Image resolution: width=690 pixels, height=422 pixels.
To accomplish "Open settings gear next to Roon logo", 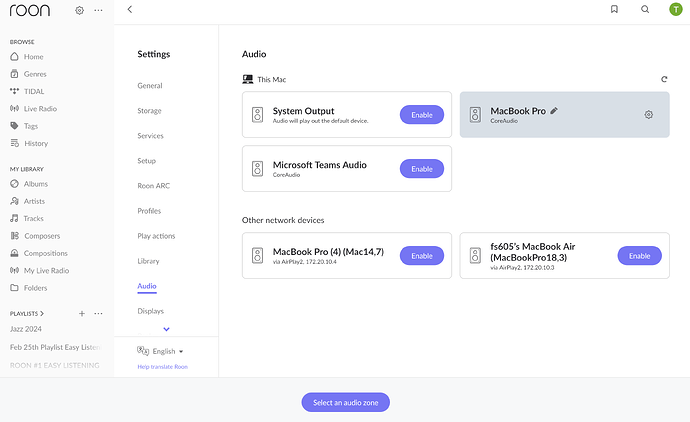I will pyautogui.click(x=79, y=10).
